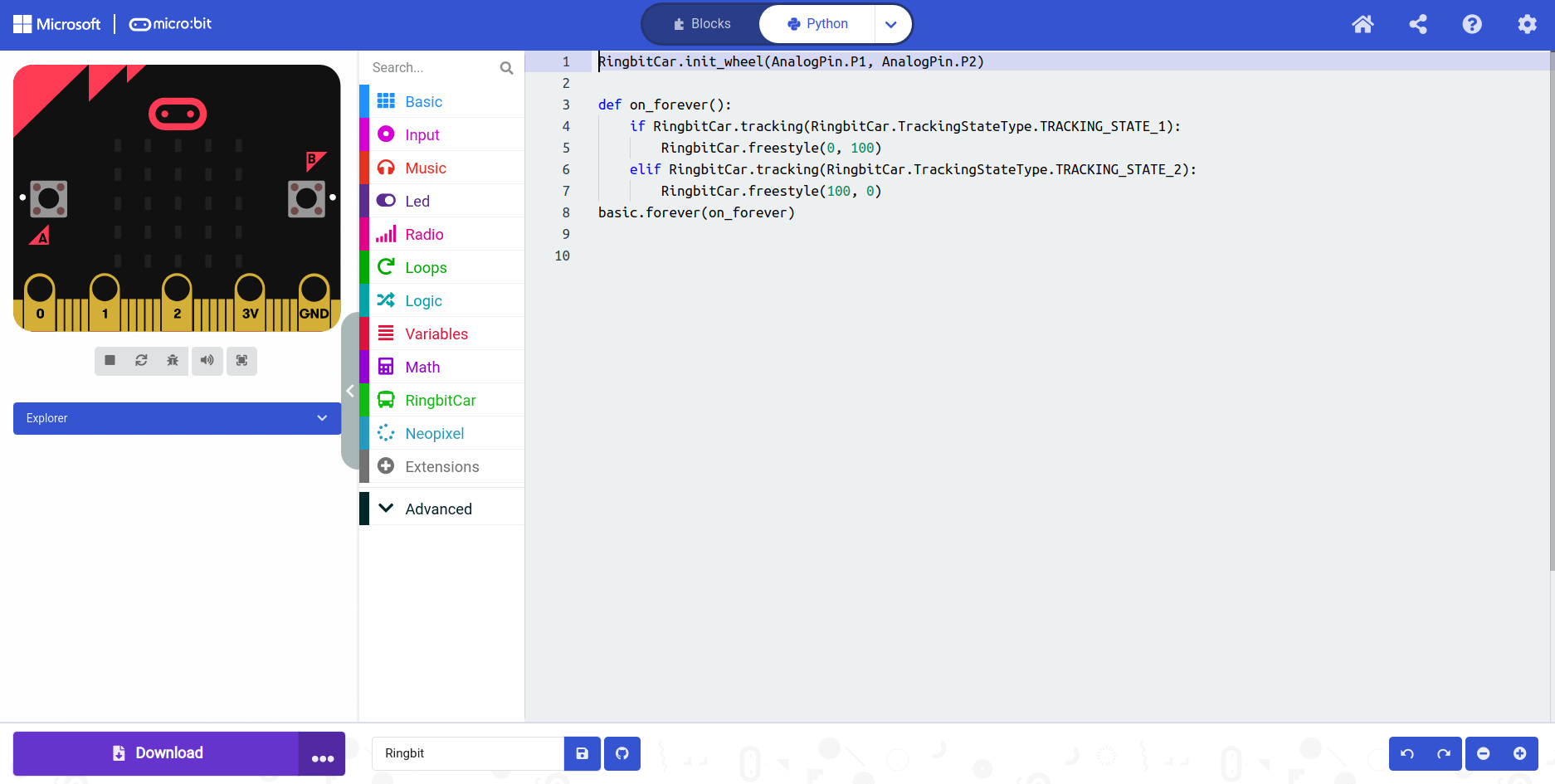Mute simulator audio
Screen dimensions: 1555x784
coord(207,361)
